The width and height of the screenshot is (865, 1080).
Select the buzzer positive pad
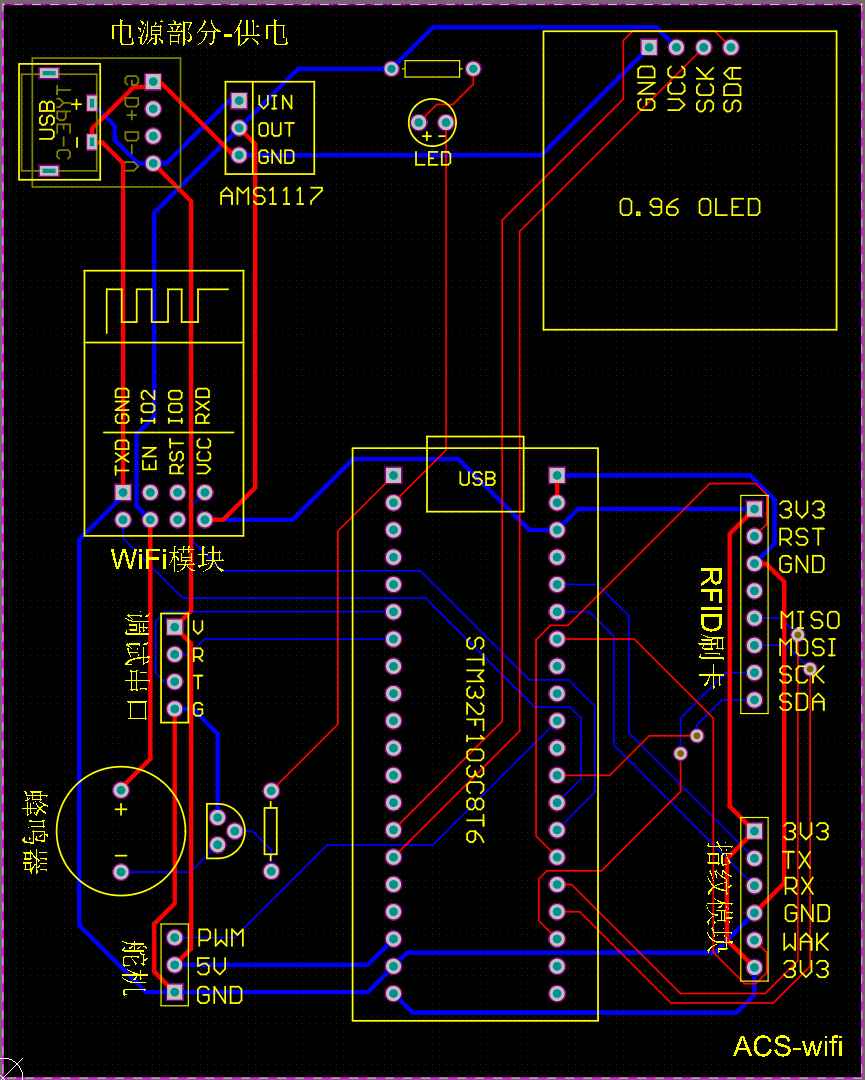pyautogui.click(x=121, y=789)
